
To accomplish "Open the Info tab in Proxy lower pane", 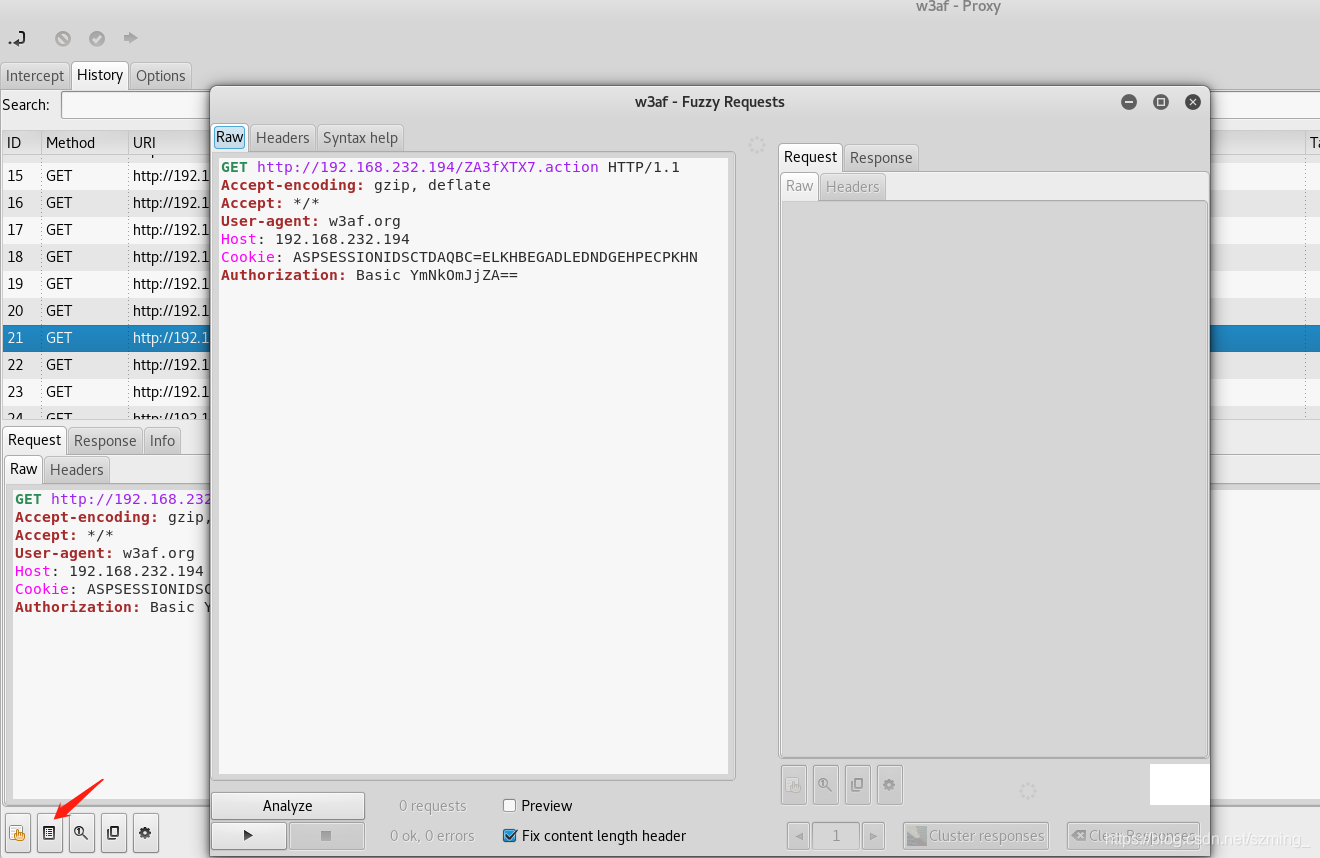I will click(x=163, y=441).
